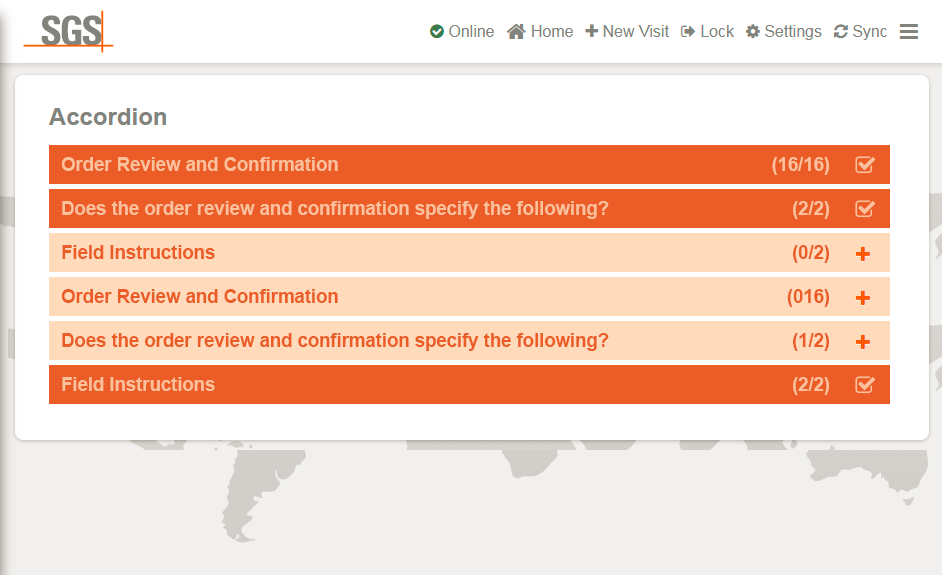Select the Settings menu label
The width and height of the screenshot is (942, 575).
(x=792, y=31)
